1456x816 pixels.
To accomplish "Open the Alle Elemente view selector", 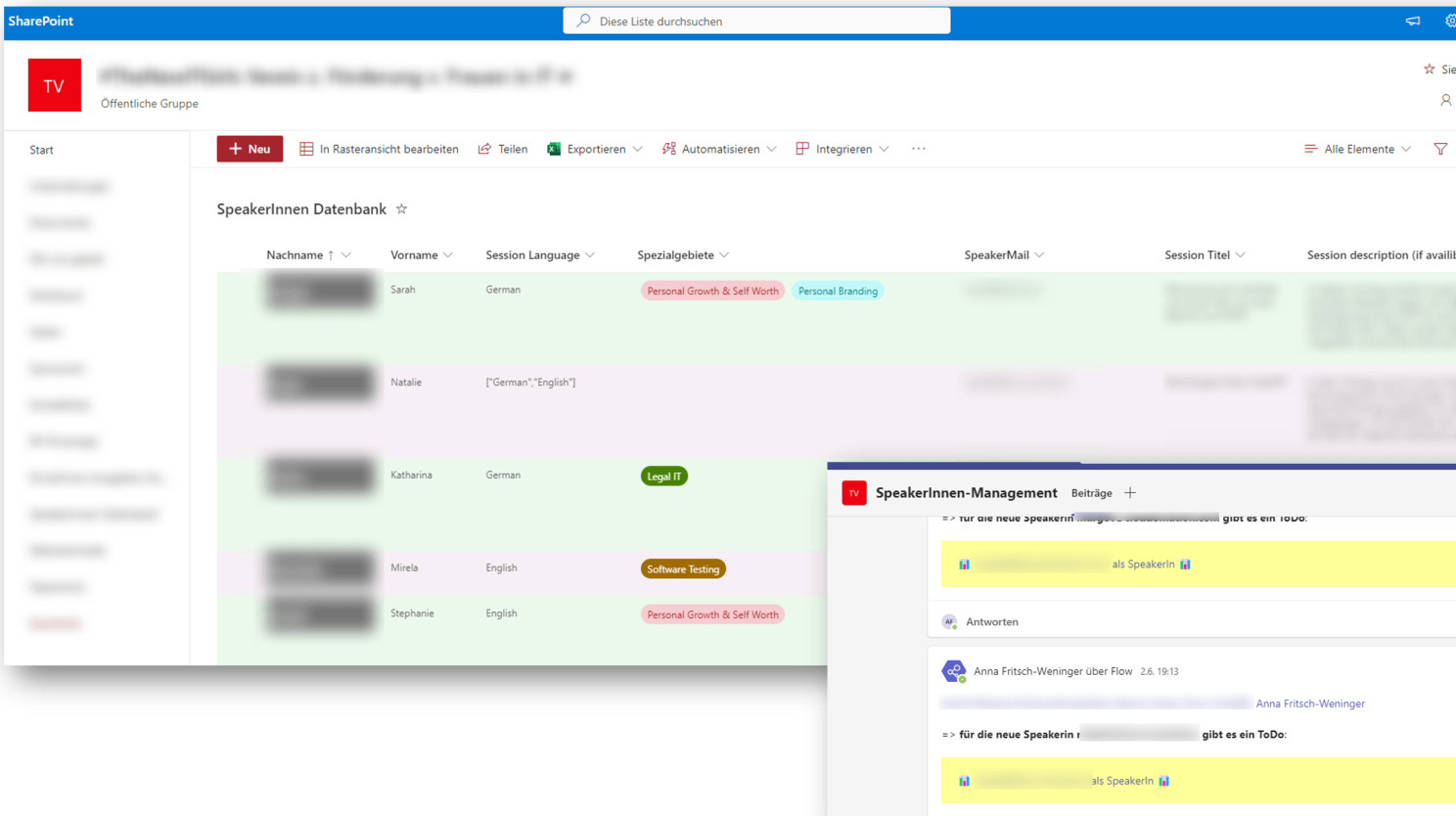I will (1358, 149).
